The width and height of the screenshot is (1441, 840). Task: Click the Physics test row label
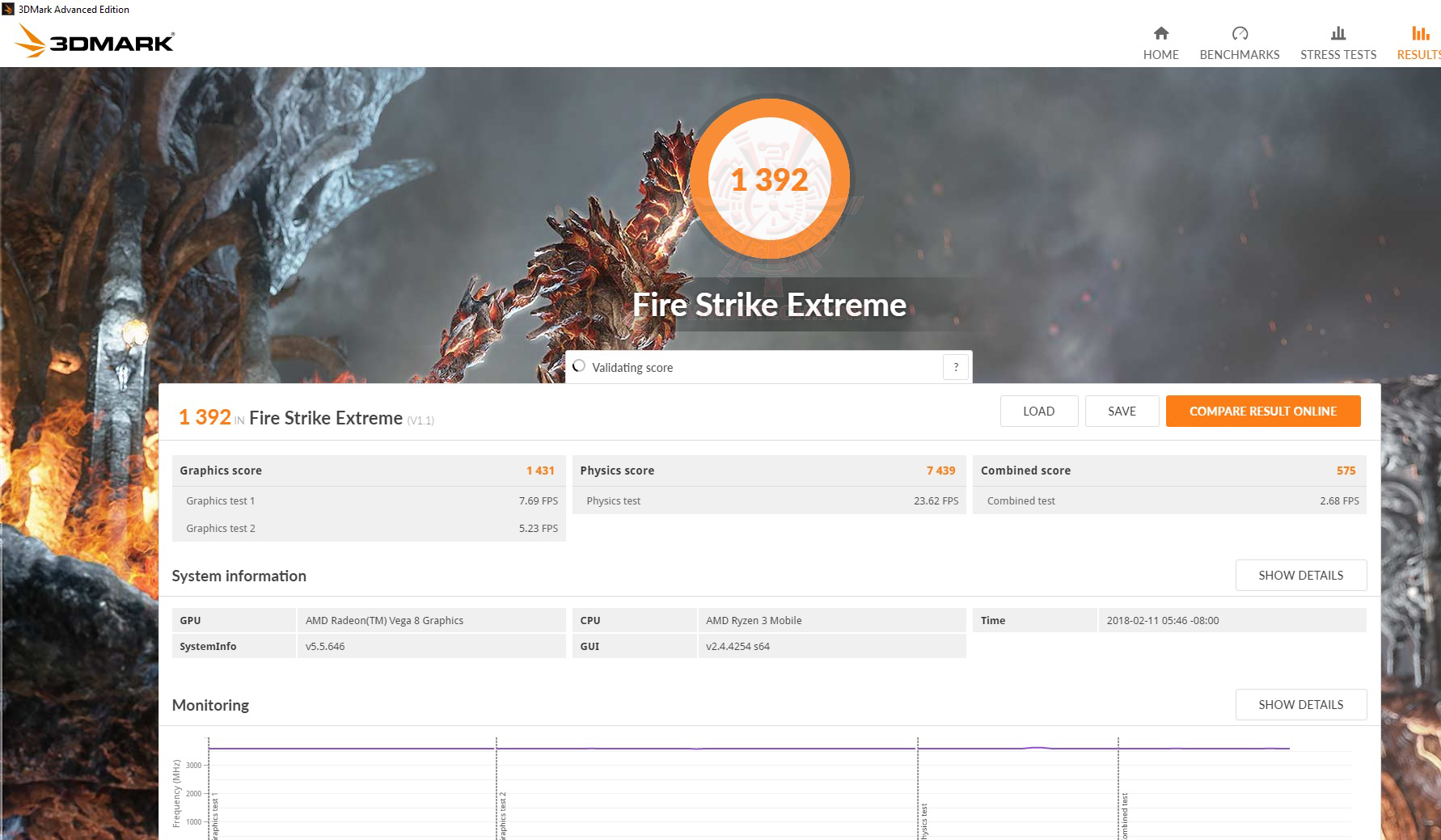[x=613, y=500]
